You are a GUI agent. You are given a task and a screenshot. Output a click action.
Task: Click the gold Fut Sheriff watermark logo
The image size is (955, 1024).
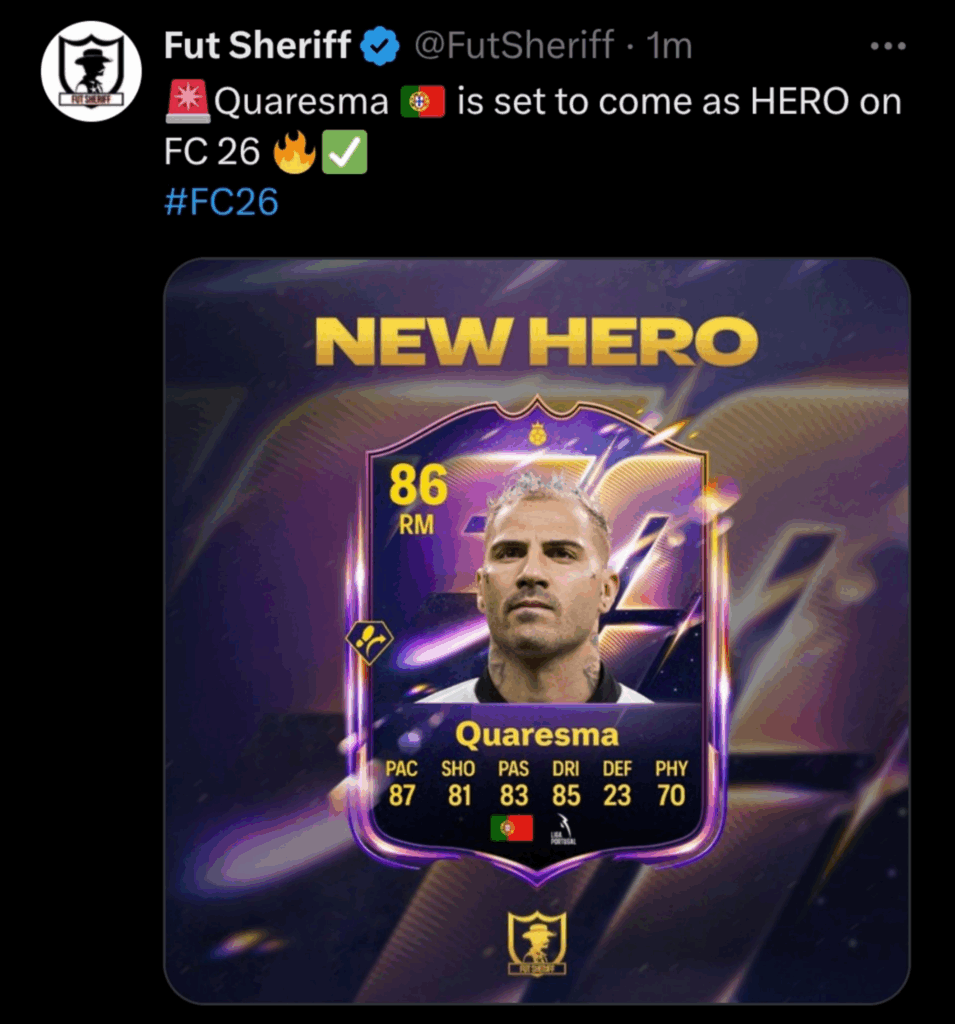pos(537,943)
